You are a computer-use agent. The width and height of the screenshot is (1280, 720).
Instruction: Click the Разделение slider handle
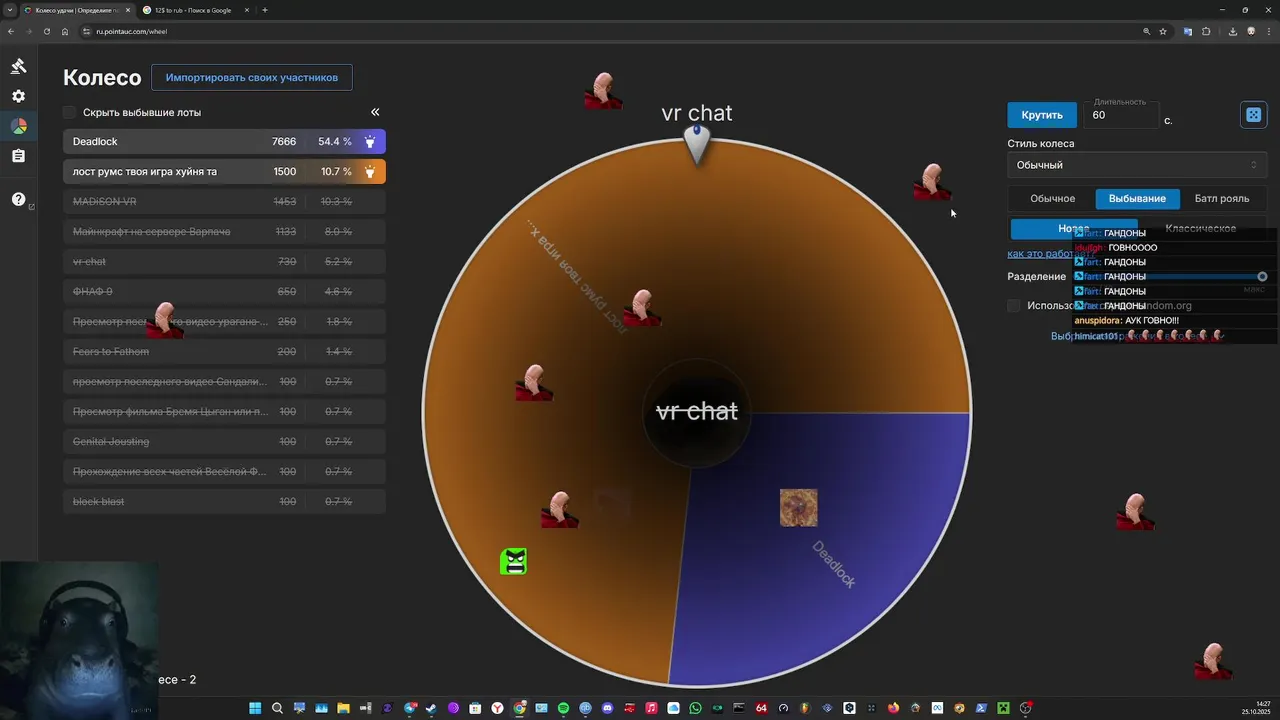pos(1262,276)
